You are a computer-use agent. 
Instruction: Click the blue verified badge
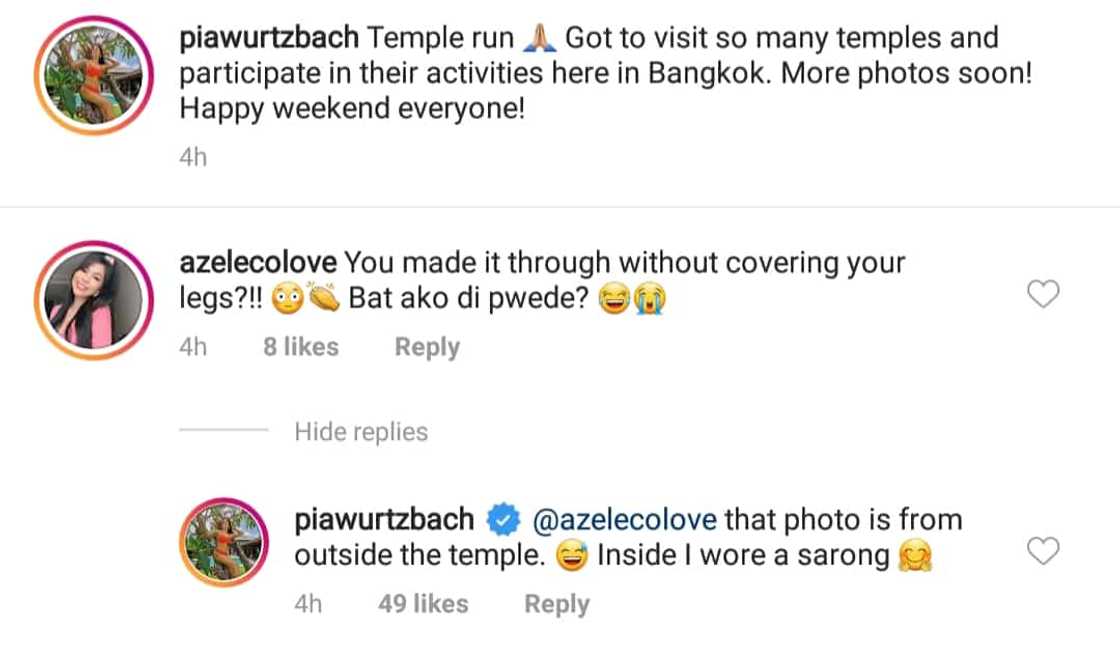[501, 520]
